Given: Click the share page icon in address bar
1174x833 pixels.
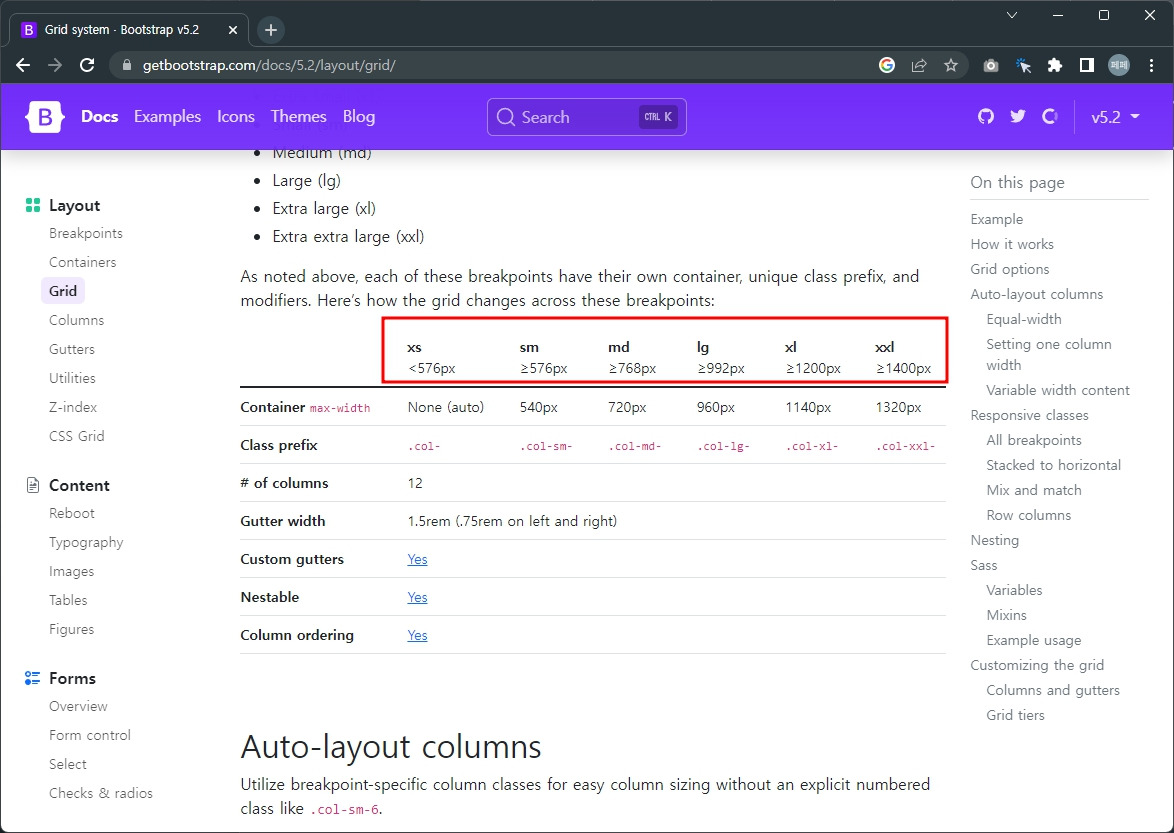Looking at the screenshot, I should [x=919, y=65].
